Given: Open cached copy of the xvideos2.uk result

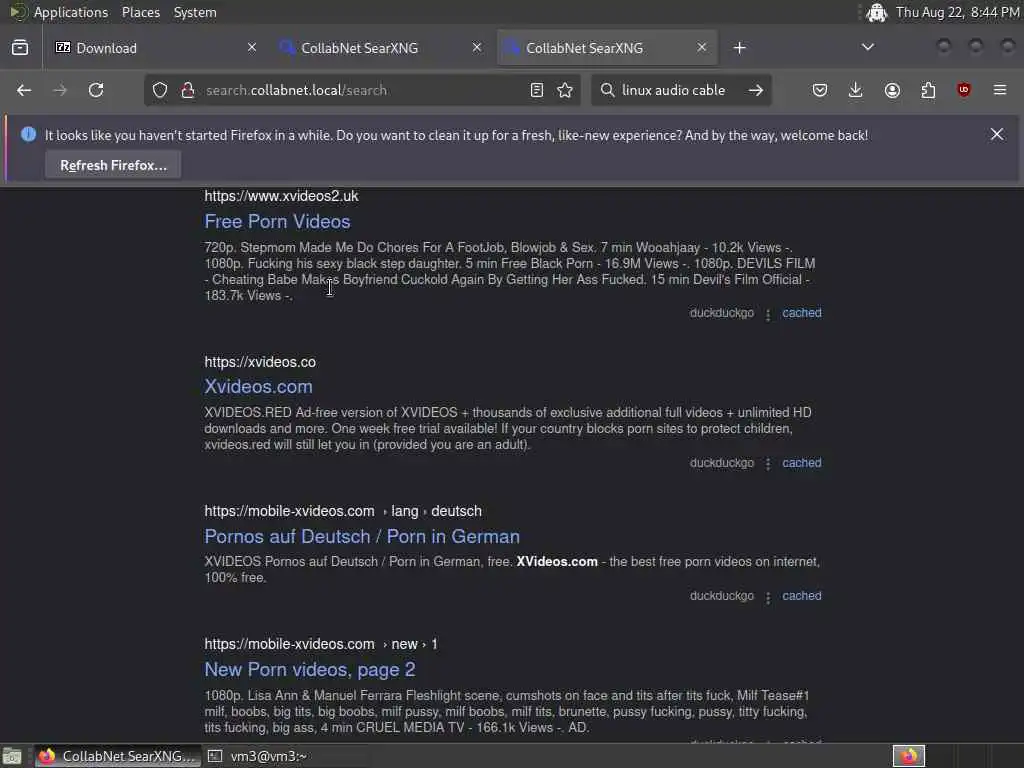Looking at the screenshot, I should [x=802, y=313].
